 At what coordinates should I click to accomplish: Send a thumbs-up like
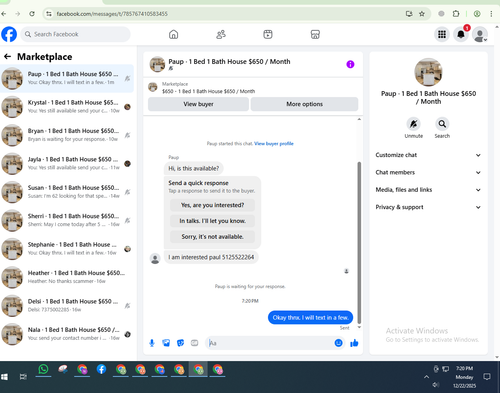tap(354, 343)
